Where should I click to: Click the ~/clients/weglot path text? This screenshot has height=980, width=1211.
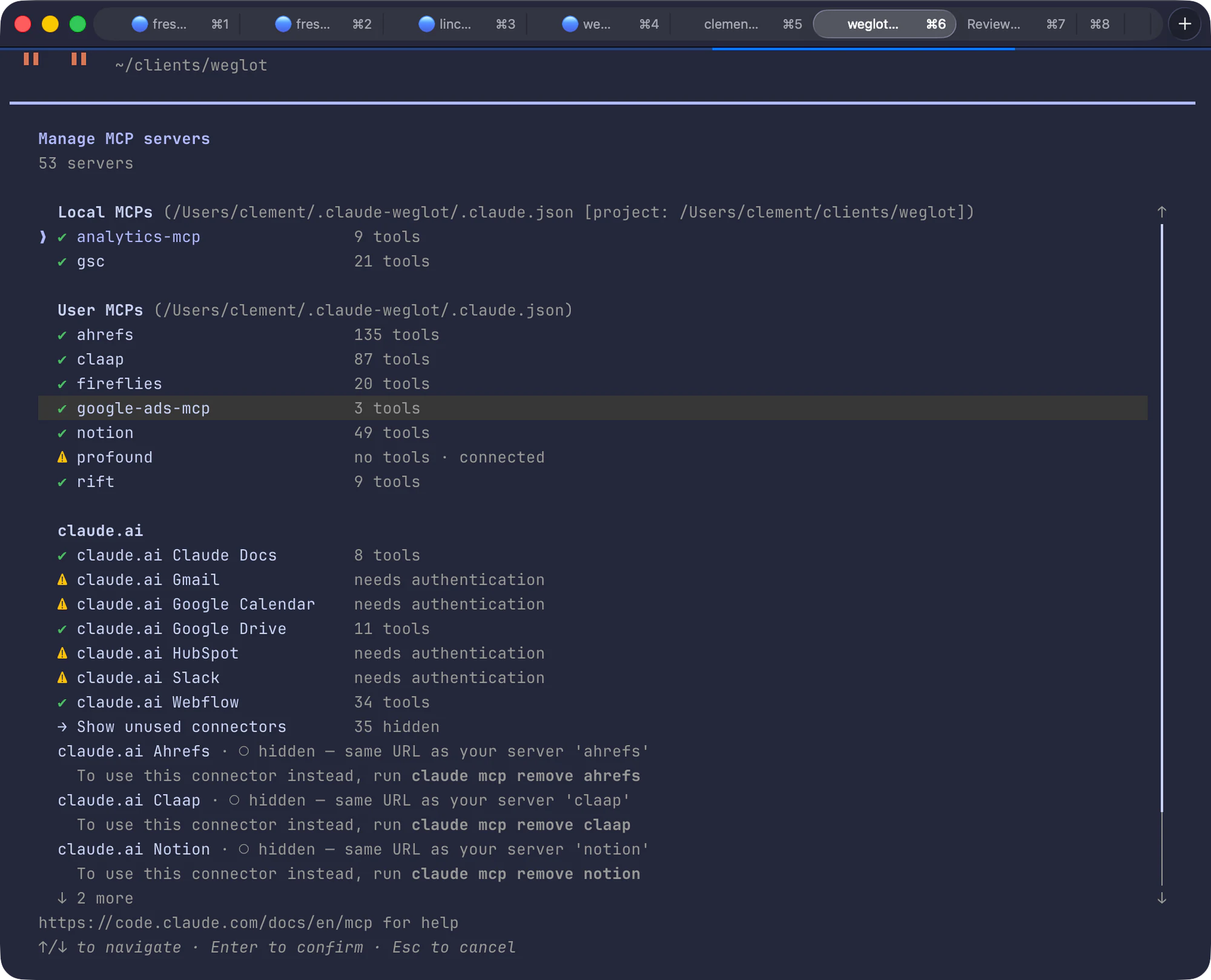tap(191, 65)
